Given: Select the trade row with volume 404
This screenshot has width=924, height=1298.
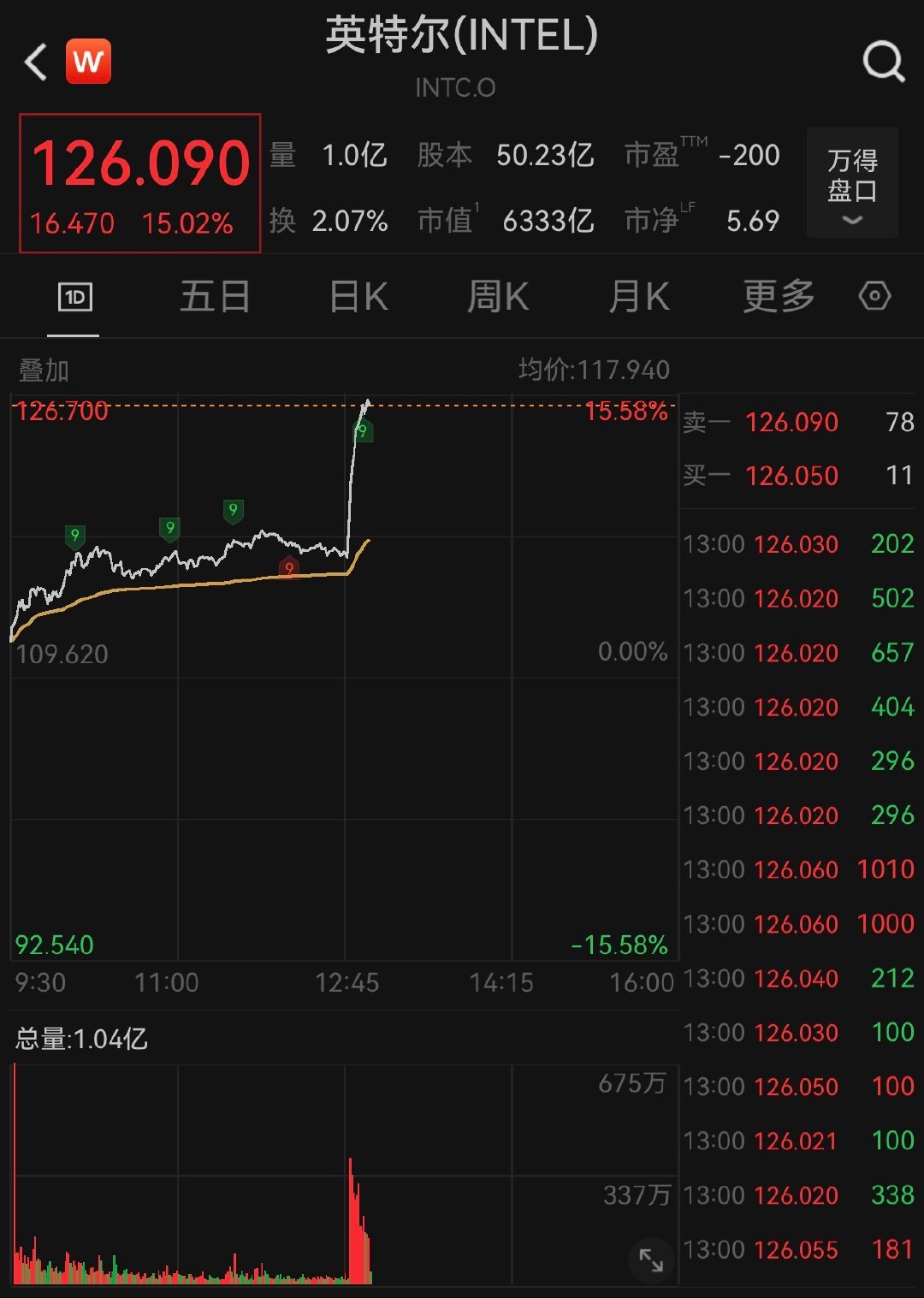Looking at the screenshot, I should click(x=799, y=707).
